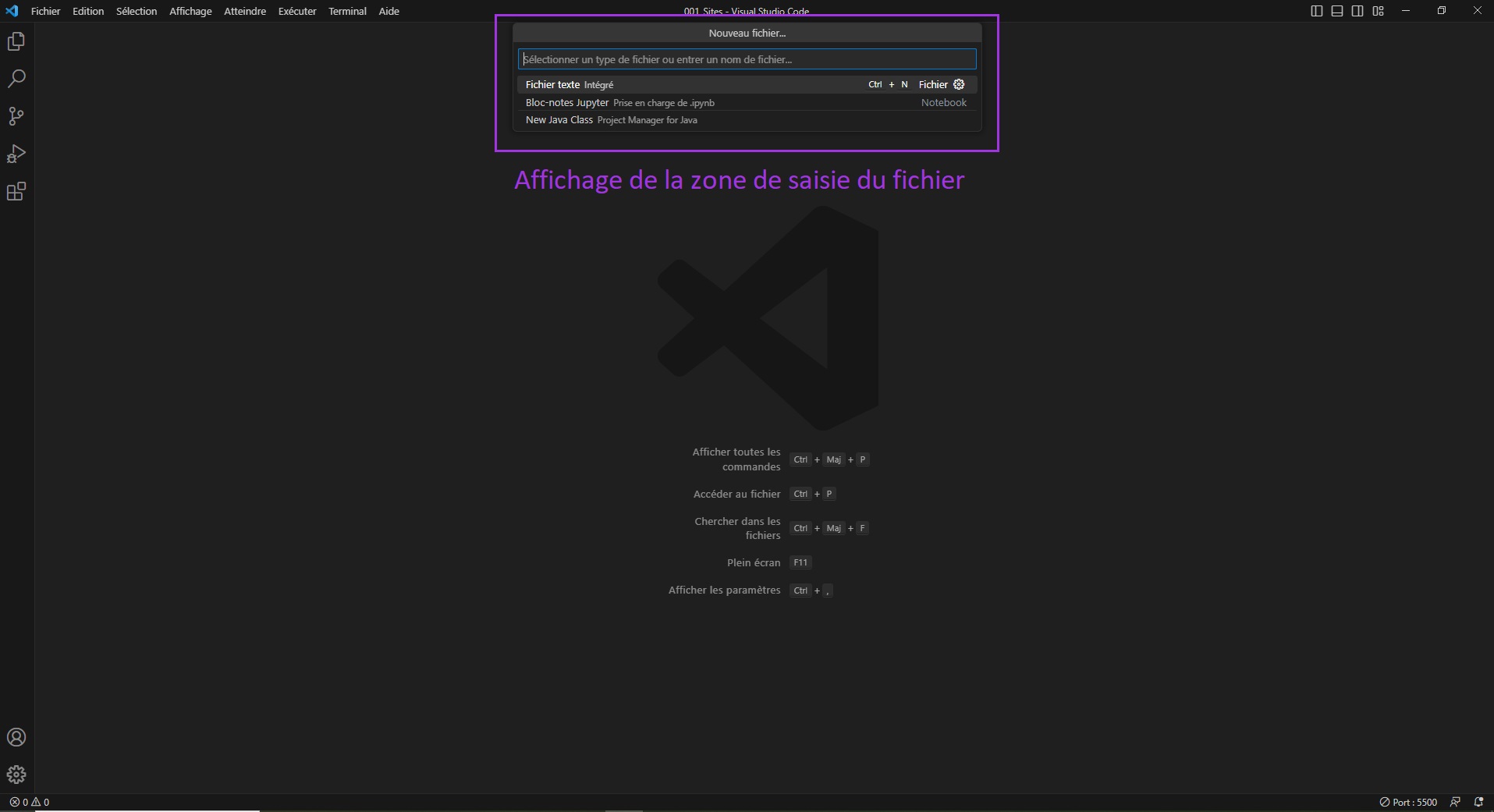Open the notifications bell in status bar
Screen dimensions: 1494x812
[1478, 802]
